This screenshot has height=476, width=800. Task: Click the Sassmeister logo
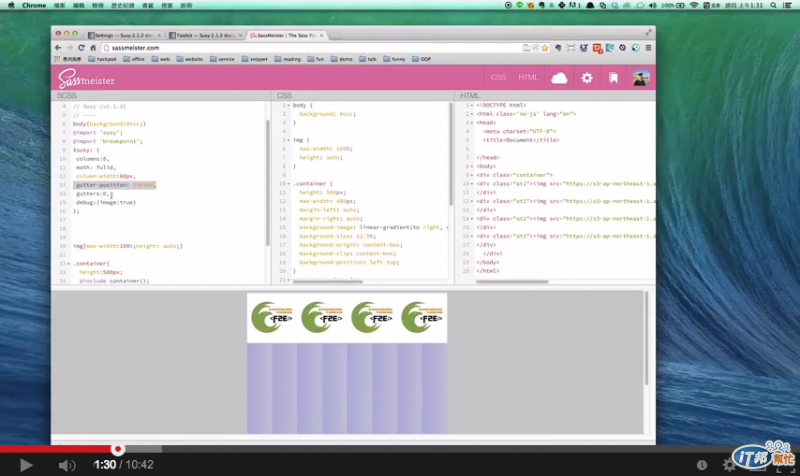(86, 79)
